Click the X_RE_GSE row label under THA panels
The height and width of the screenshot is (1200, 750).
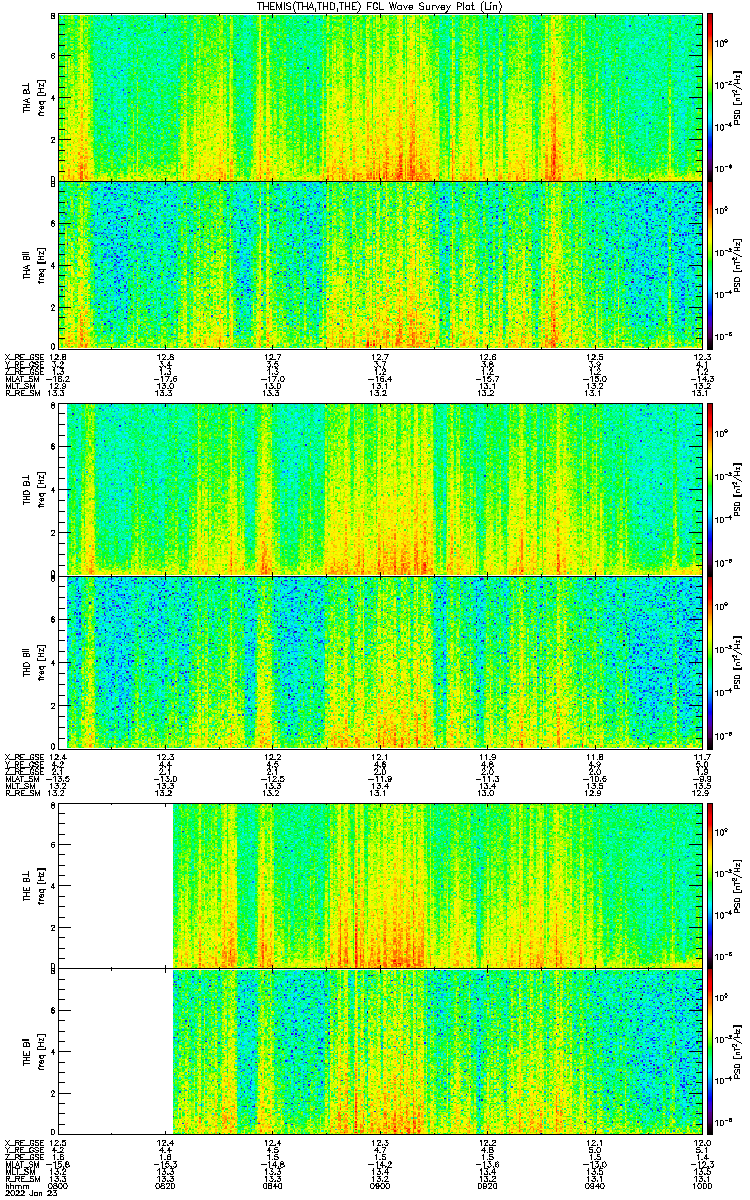click(x=23, y=357)
